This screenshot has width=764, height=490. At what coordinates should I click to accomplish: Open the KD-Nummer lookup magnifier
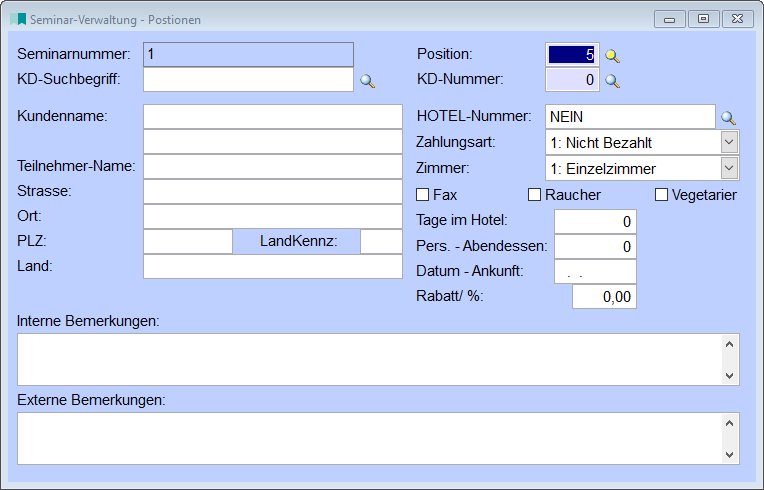[x=612, y=81]
